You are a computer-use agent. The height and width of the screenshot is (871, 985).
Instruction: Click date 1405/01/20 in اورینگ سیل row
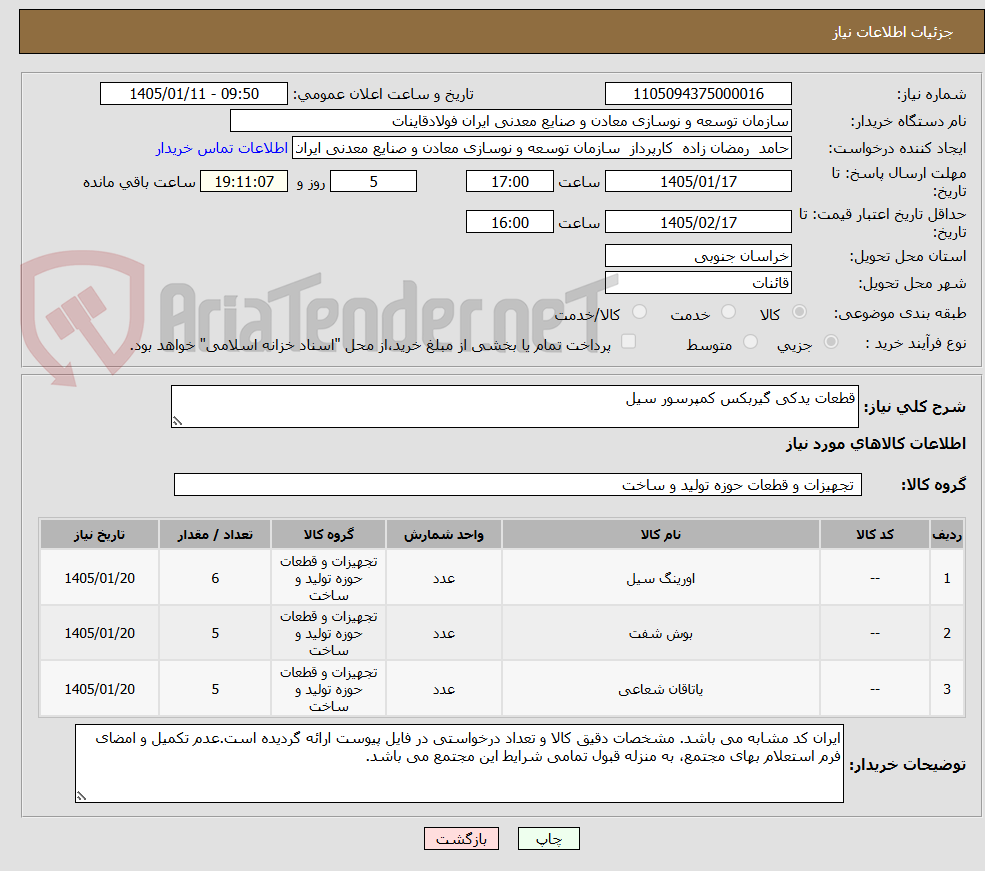coord(99,578)
